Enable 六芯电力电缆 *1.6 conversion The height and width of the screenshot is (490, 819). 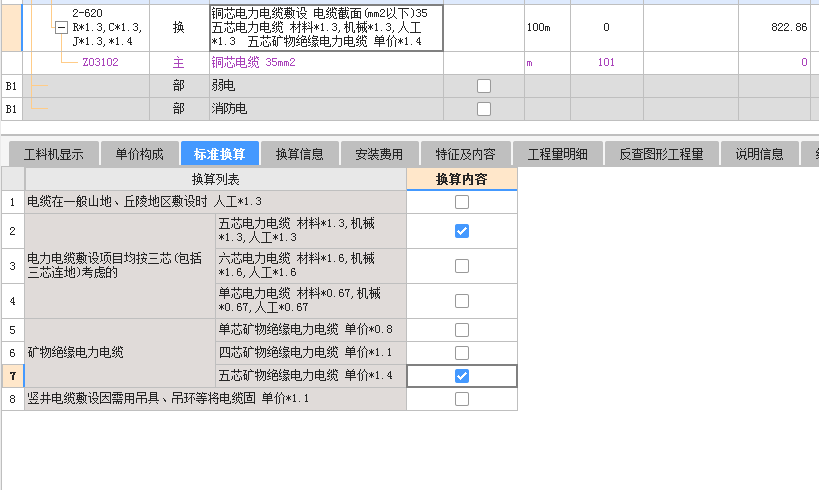click(461, 266)
